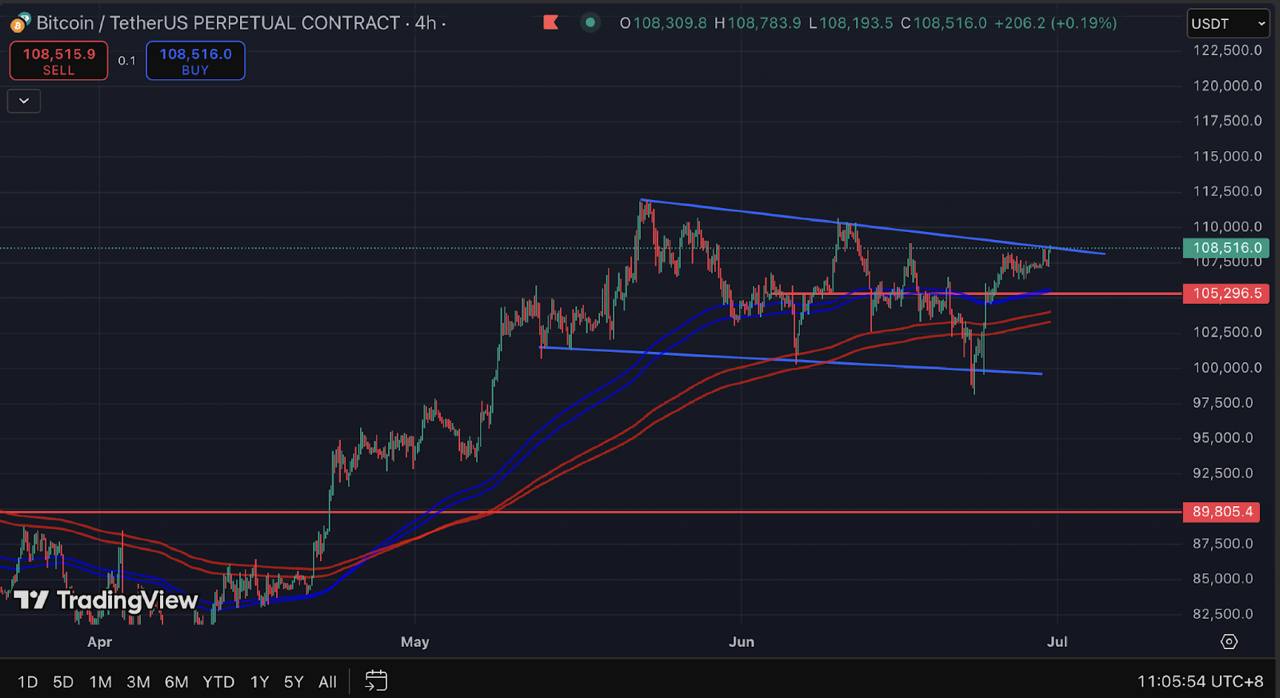Image resolution: width=1280 pixels, height=698 pixels.
Task: Click the green market status dot
Action: (x=590, y=22)
